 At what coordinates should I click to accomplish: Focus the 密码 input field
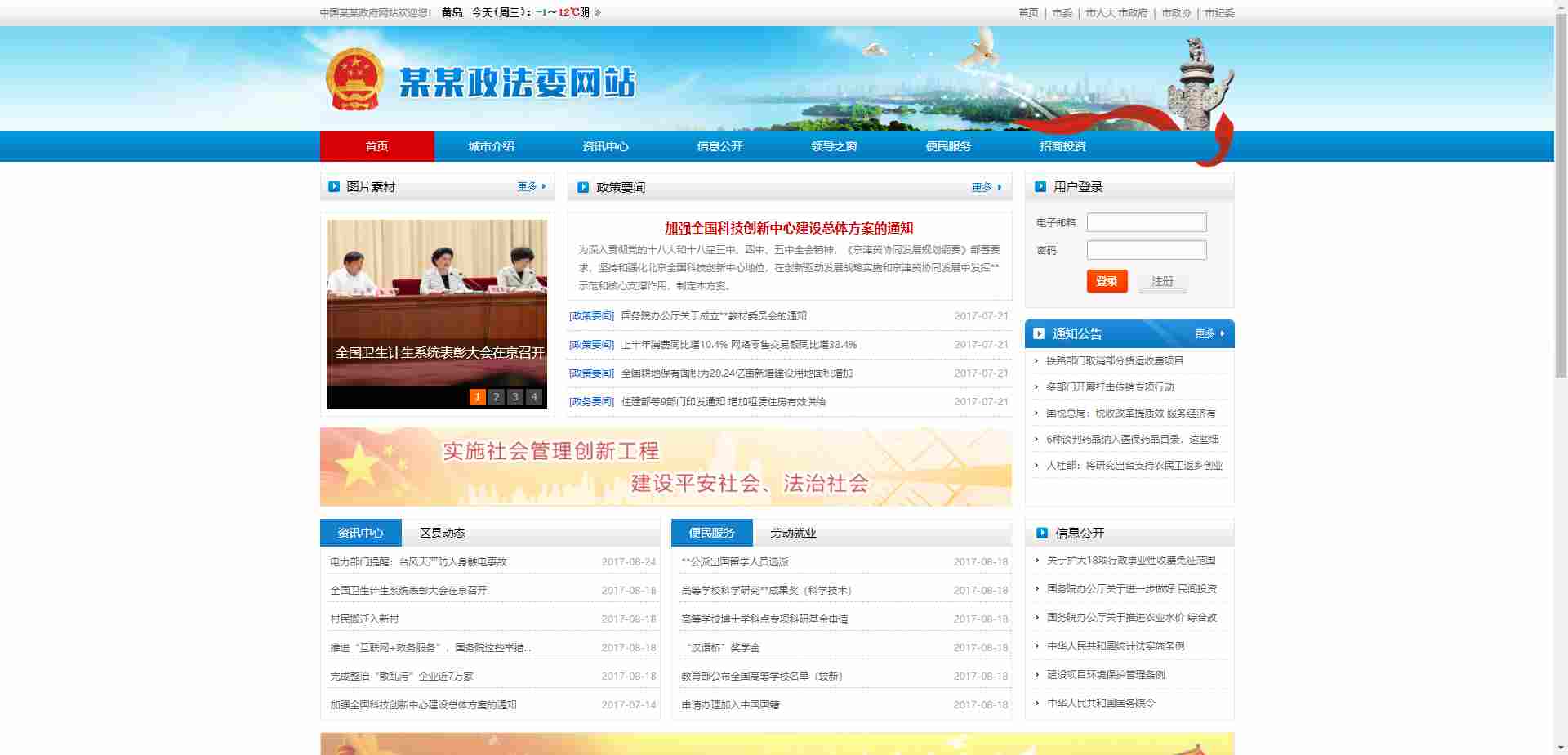pyautogui.click(x=1147, y=250)
